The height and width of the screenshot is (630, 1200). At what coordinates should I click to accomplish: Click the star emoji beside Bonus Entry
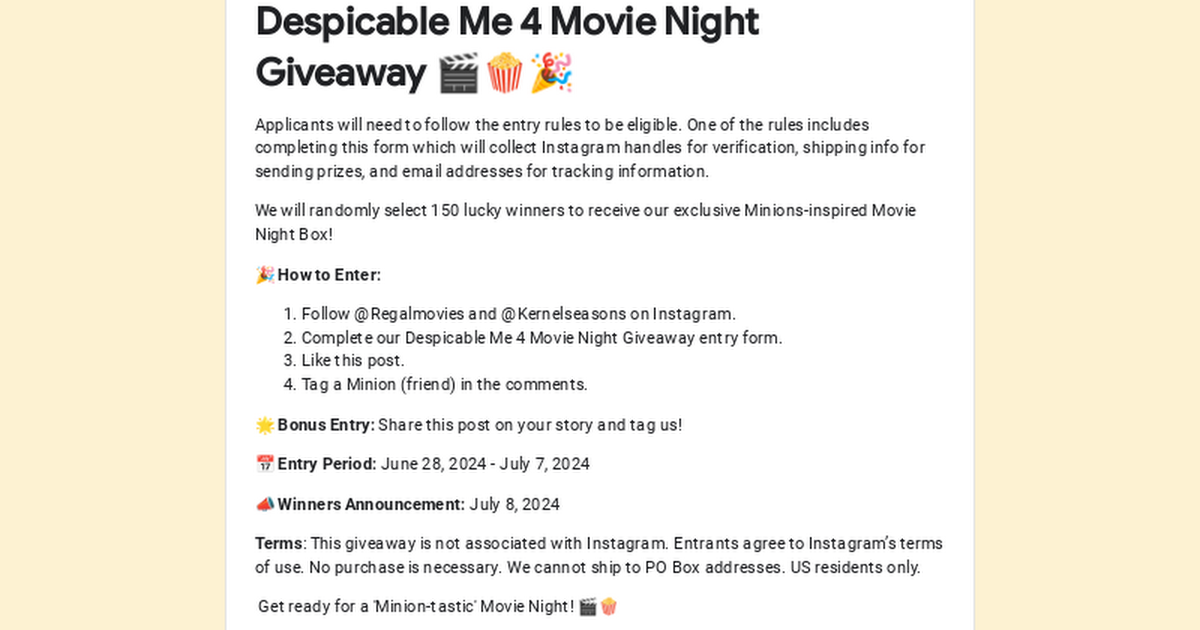click(x=265, y=425)
